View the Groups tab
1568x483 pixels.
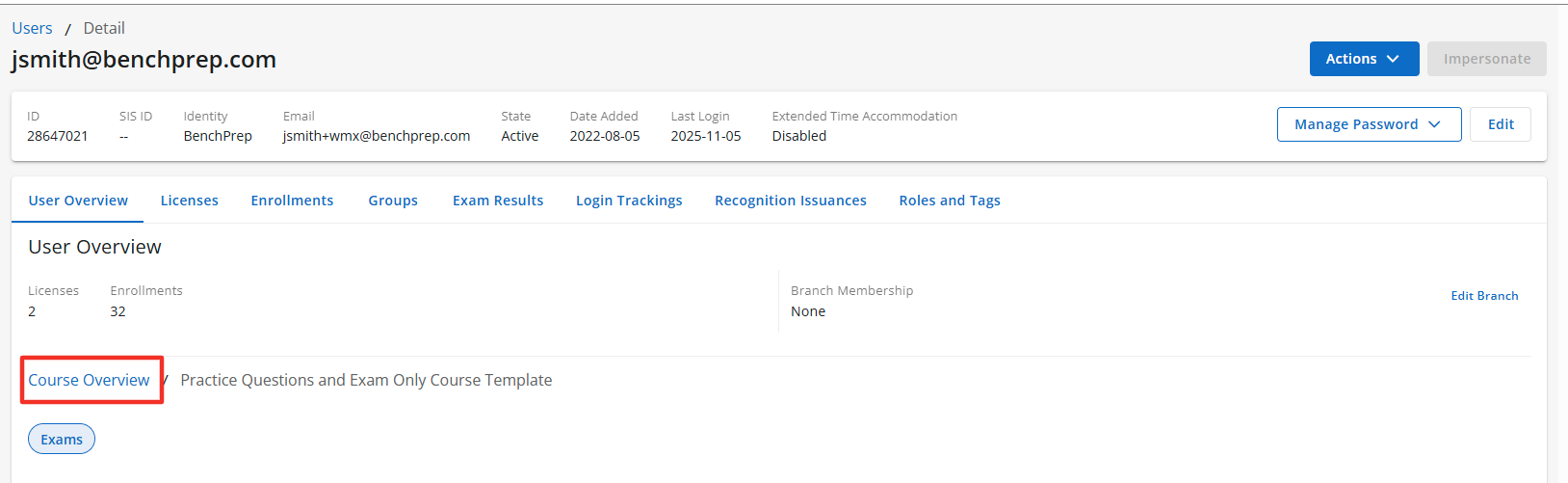click(x=393, y=201)
